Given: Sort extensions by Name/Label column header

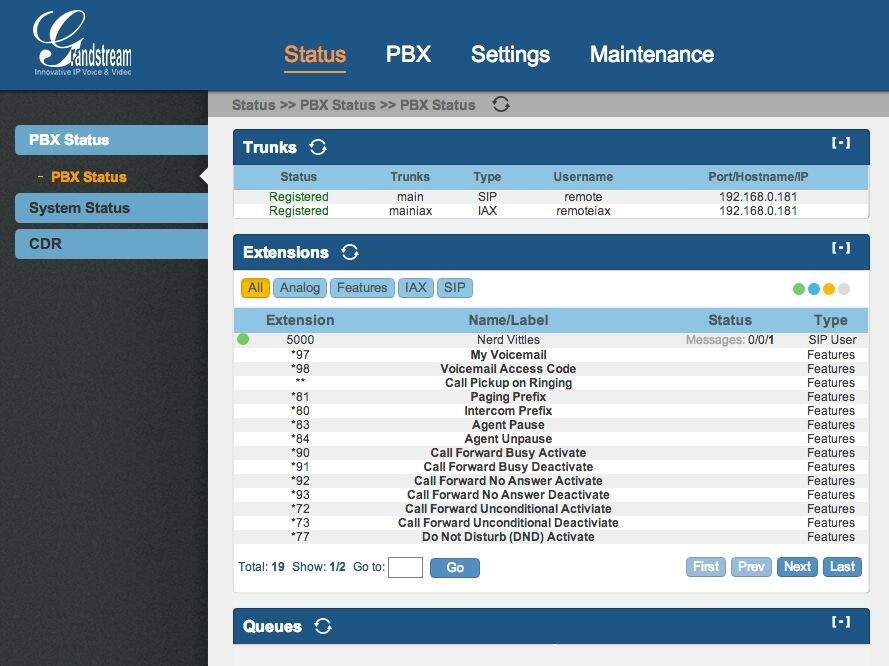Looking at the screenshot, I should pyautogui.click(x=508, y=320).
